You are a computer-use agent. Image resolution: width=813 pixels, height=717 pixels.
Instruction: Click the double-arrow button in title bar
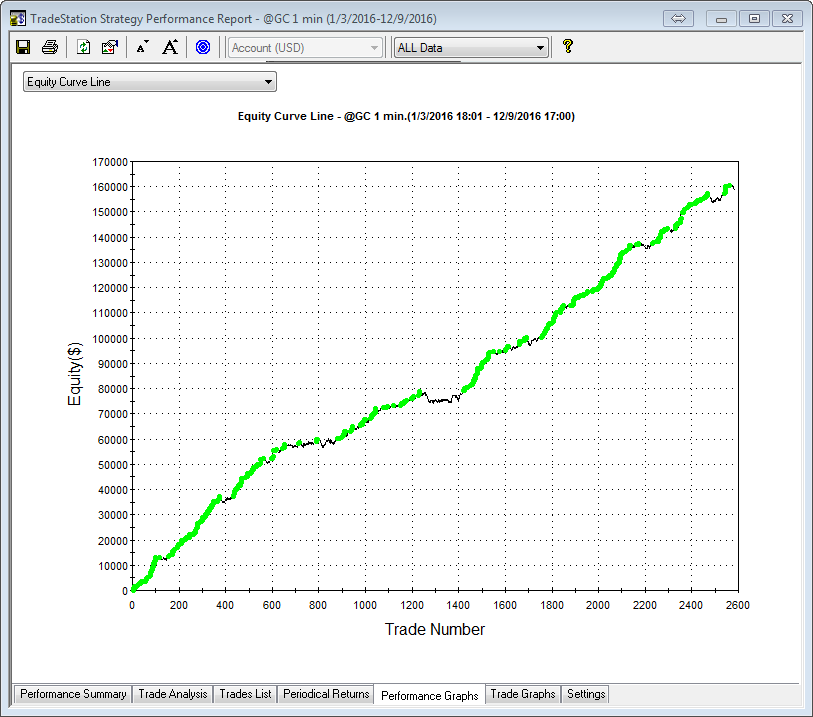tap(679, 19)
